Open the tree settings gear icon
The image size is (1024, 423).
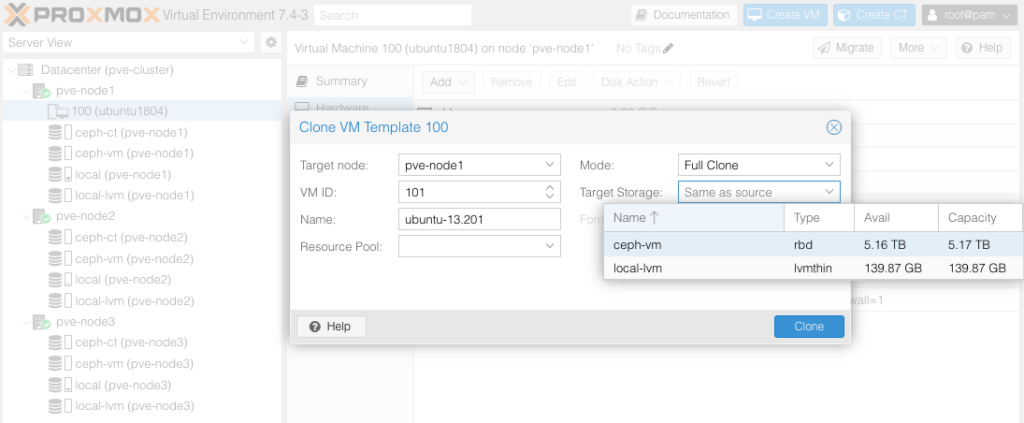click(270, 42)
